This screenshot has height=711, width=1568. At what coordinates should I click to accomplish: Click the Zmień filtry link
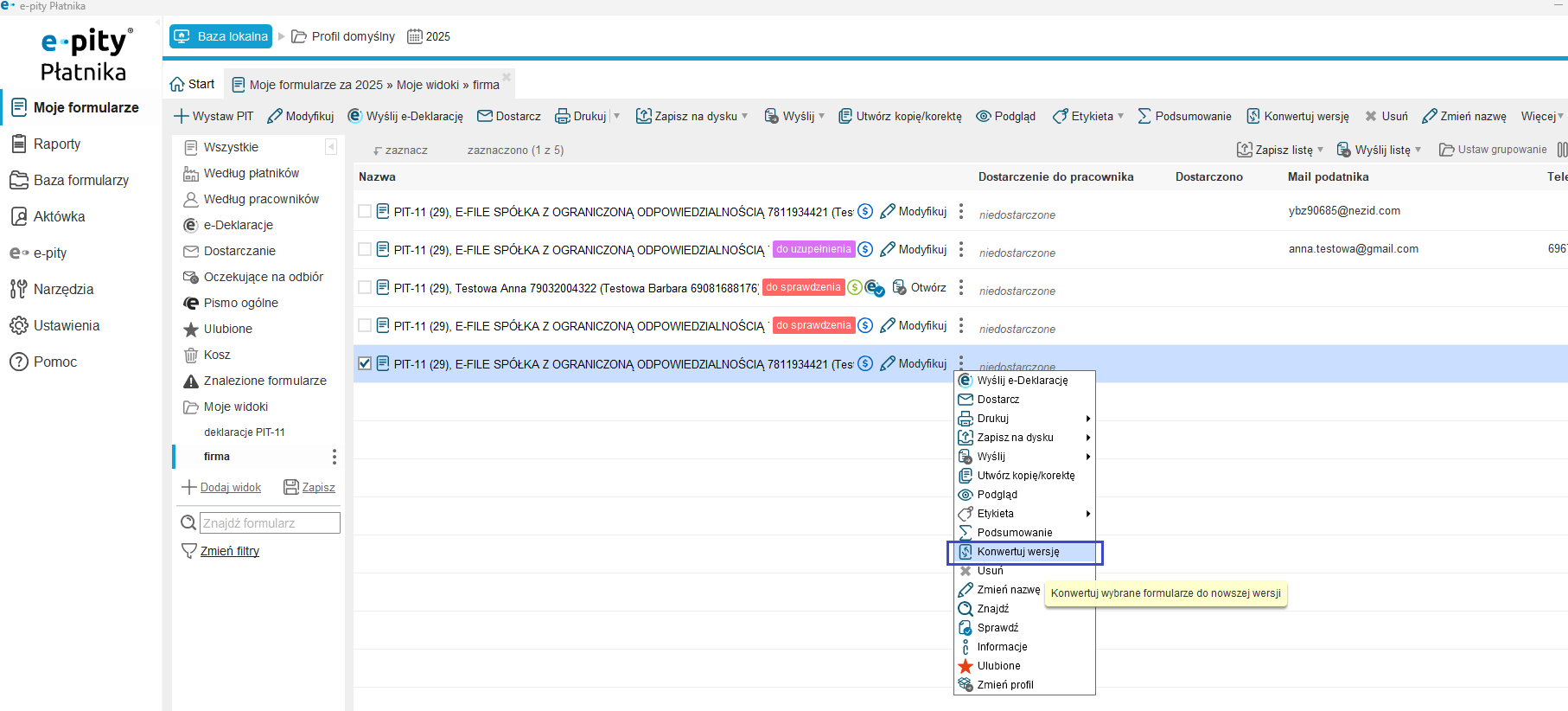(229, 551)
